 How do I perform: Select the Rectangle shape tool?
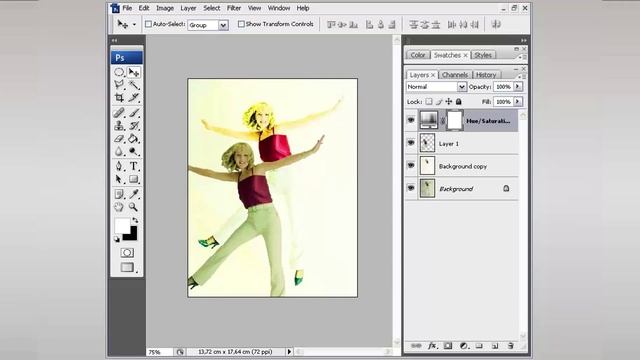tap(133, 179)
